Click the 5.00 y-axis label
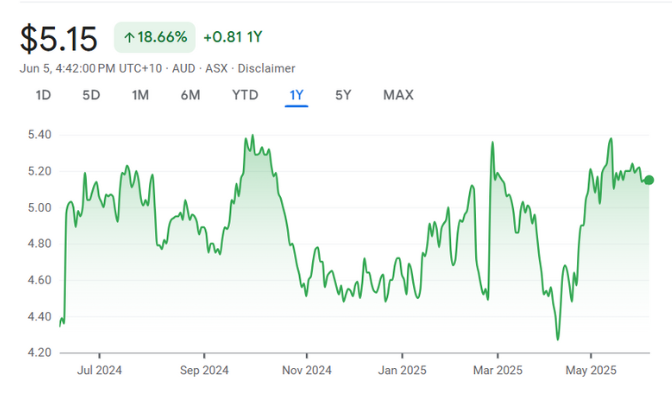Image resolution: width=672 pixels, height=400 pixels. [x=39, y=208]
